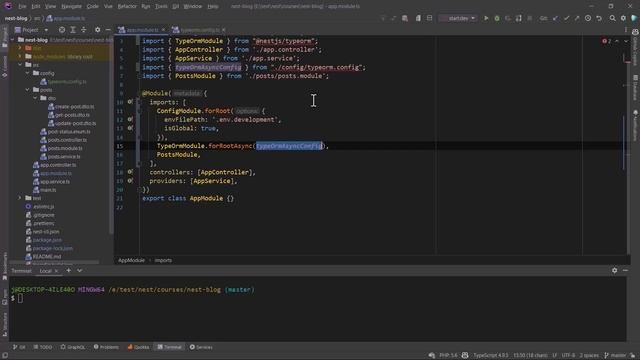The width and height of the screenshot is (640, 360).
Task: Collapse the nest-blog root folder
Action: [x=13, y=40]
